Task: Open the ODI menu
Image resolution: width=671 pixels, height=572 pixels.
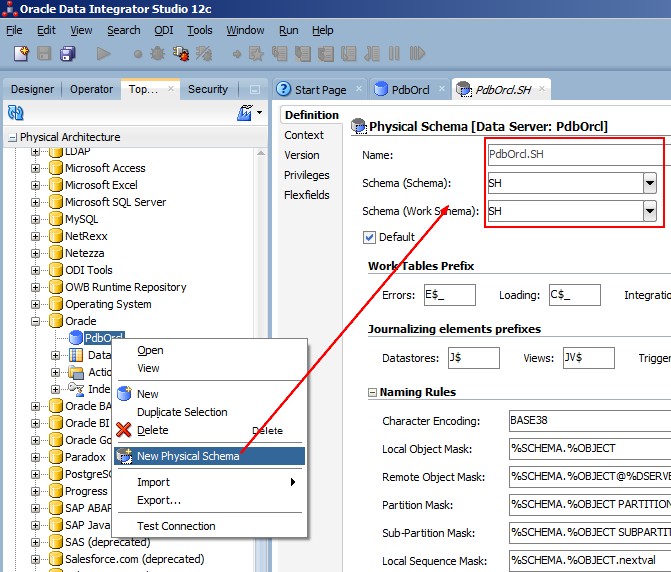Action: point(163,30)
